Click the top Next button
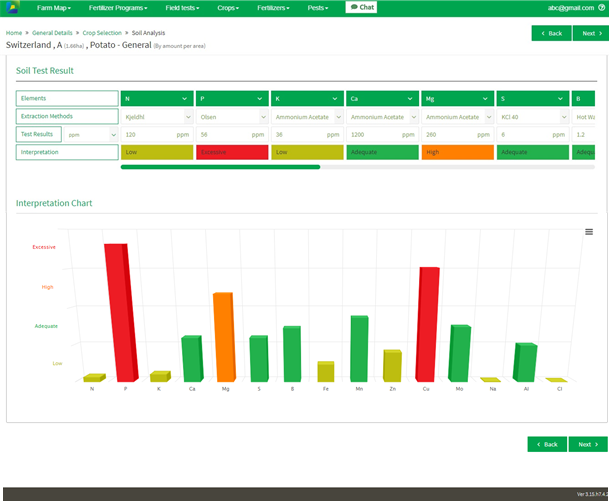This screenshot has height=501, width=609. click(x=591, y=33)
